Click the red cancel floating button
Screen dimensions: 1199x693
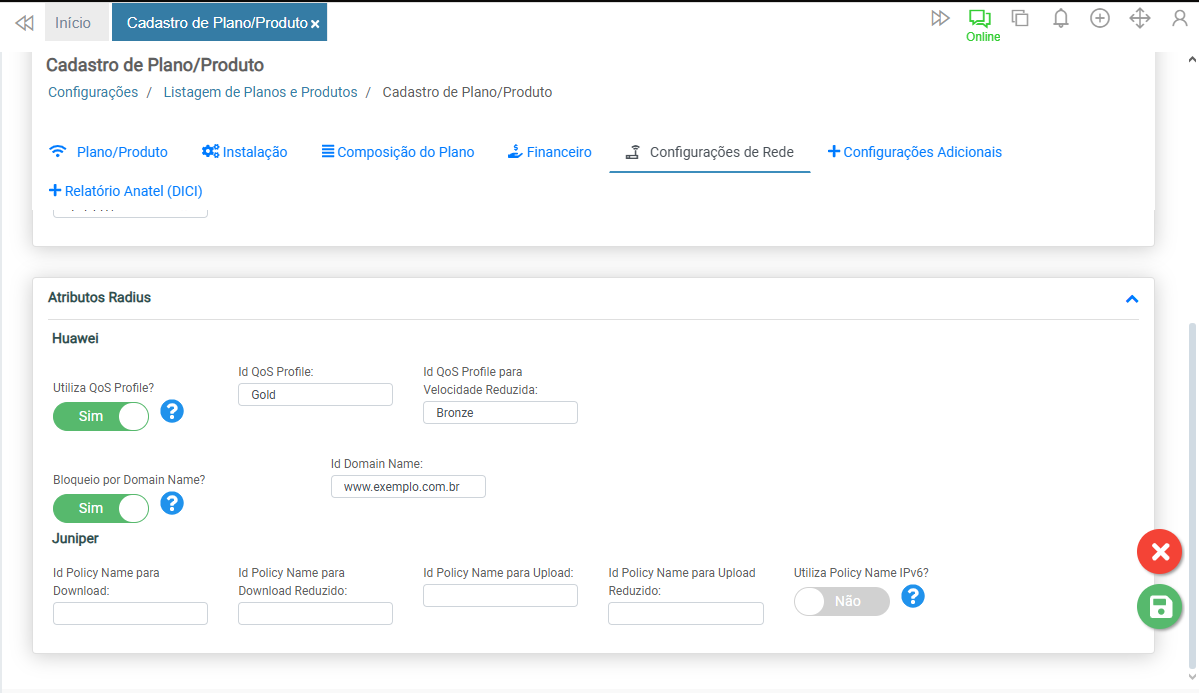point(1159,552)
